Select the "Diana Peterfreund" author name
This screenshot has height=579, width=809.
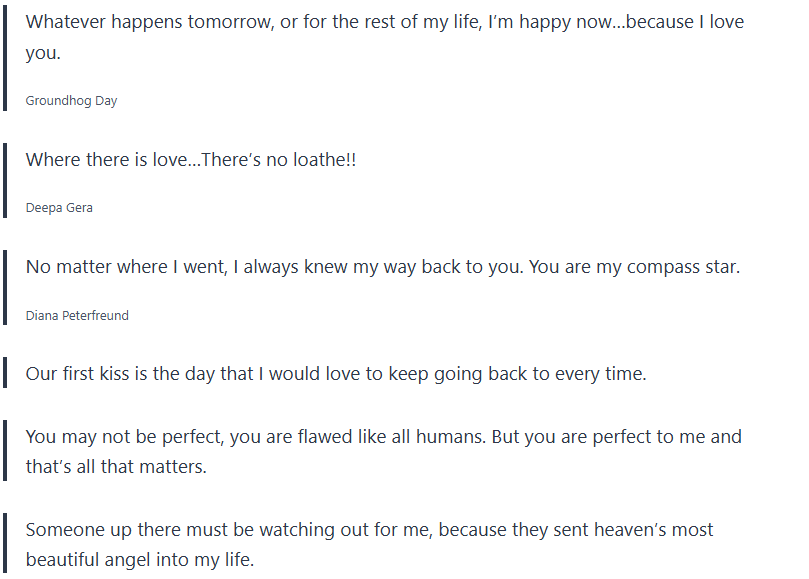click(77, 315)
